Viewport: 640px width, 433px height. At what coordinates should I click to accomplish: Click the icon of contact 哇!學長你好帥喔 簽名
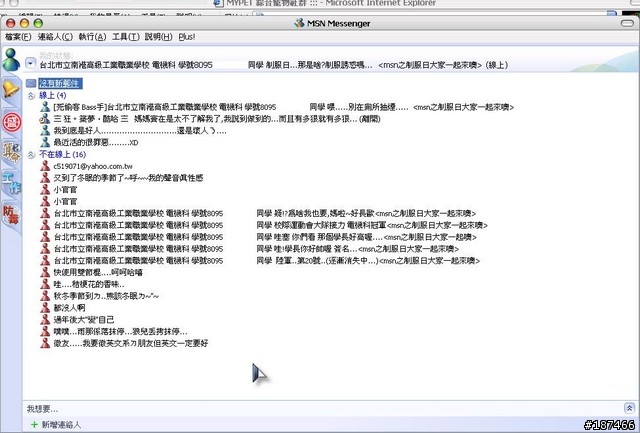tap(45, 249)
